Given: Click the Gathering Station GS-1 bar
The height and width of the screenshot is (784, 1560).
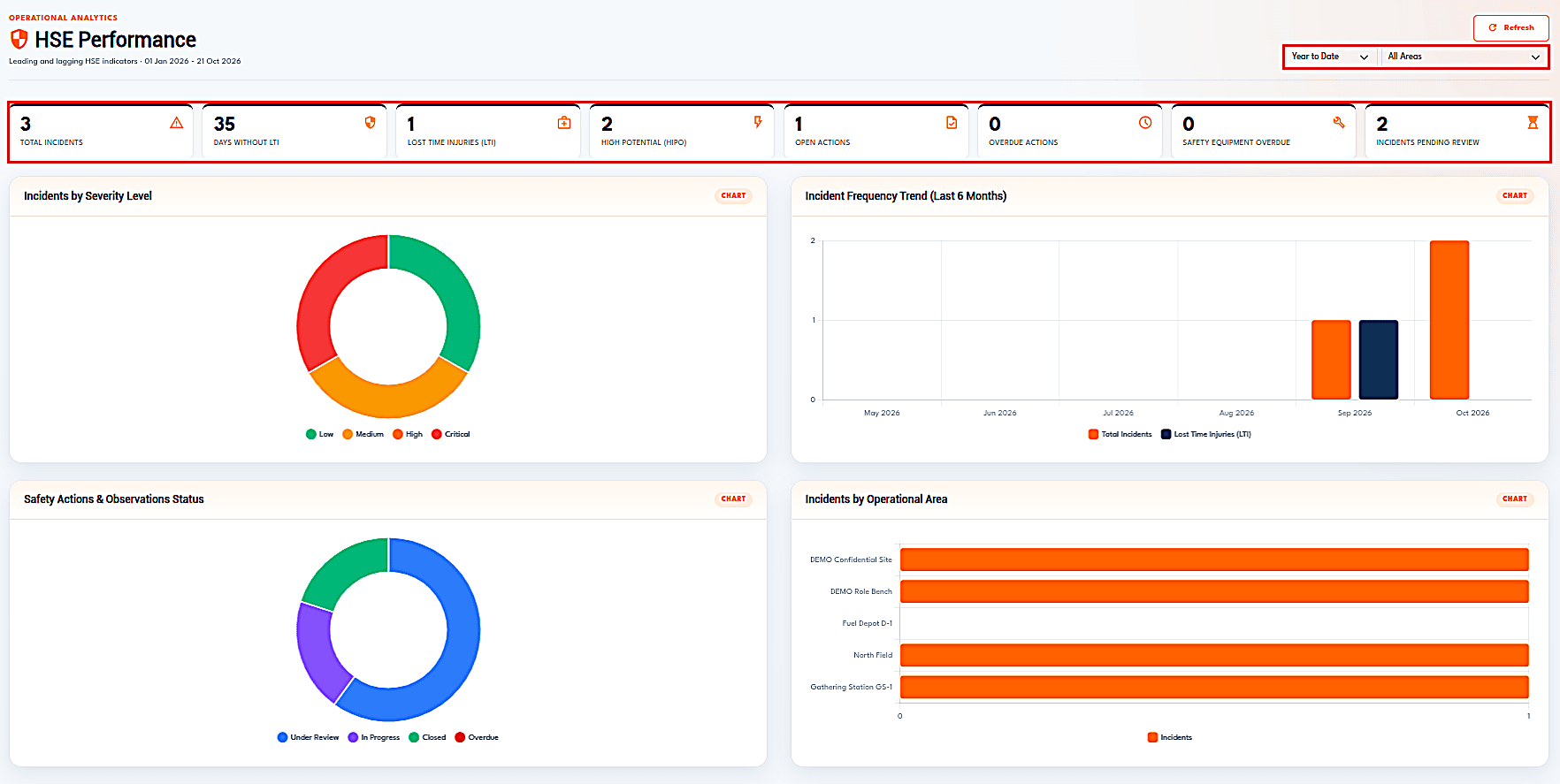Looking at the screenshot, I should pos(1214,687).
